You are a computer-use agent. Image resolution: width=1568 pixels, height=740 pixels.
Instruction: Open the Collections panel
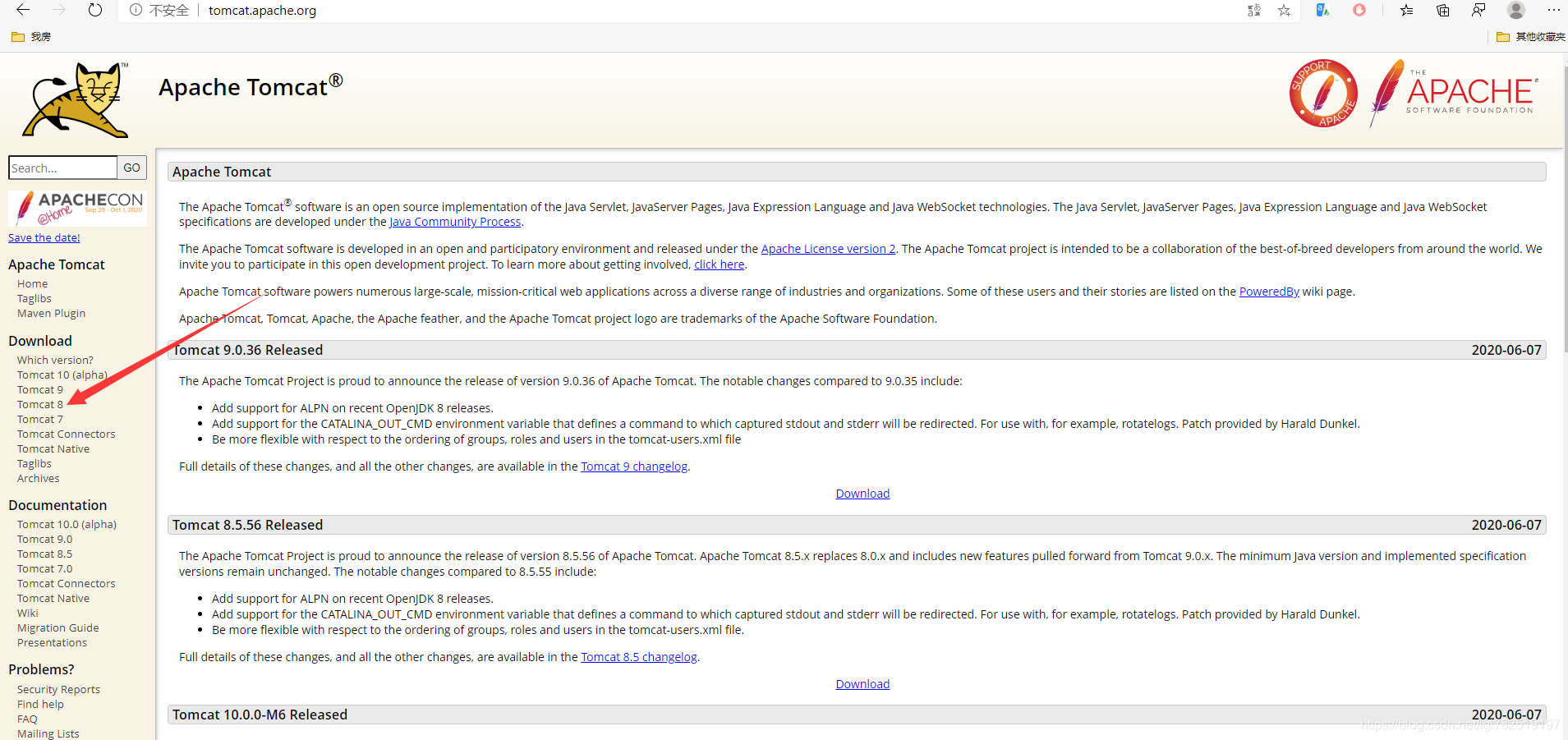pyautogui.click(x=1442, y=10)
